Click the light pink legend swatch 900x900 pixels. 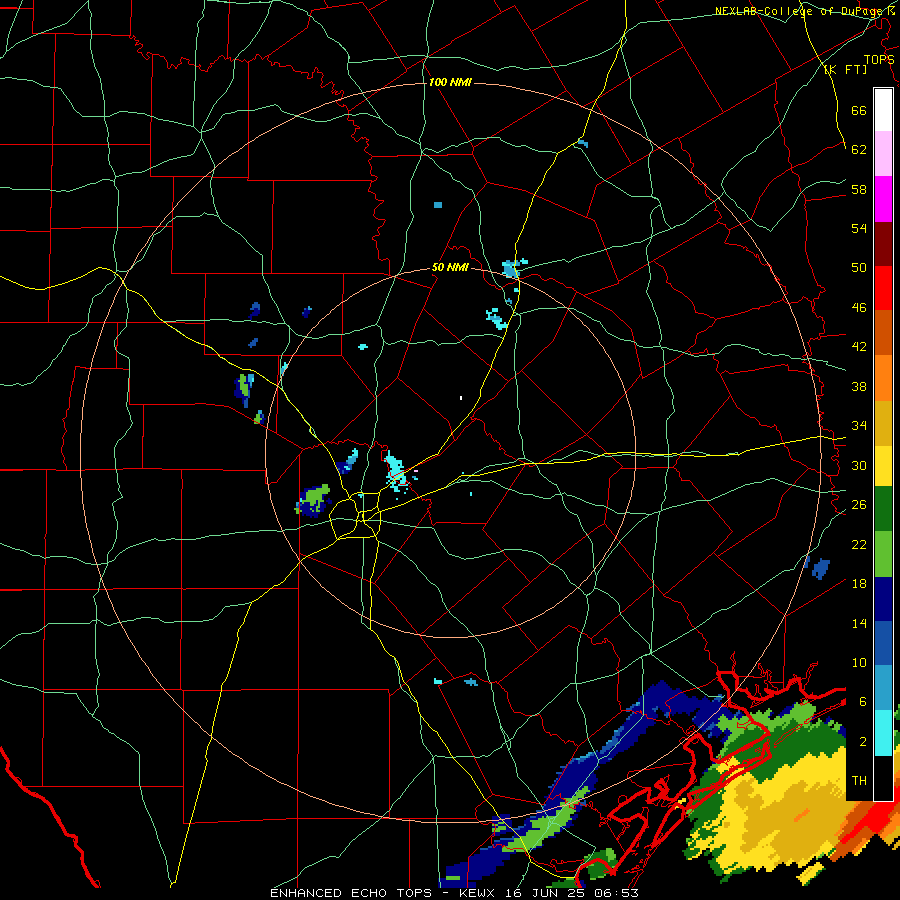tap(883, 153)
